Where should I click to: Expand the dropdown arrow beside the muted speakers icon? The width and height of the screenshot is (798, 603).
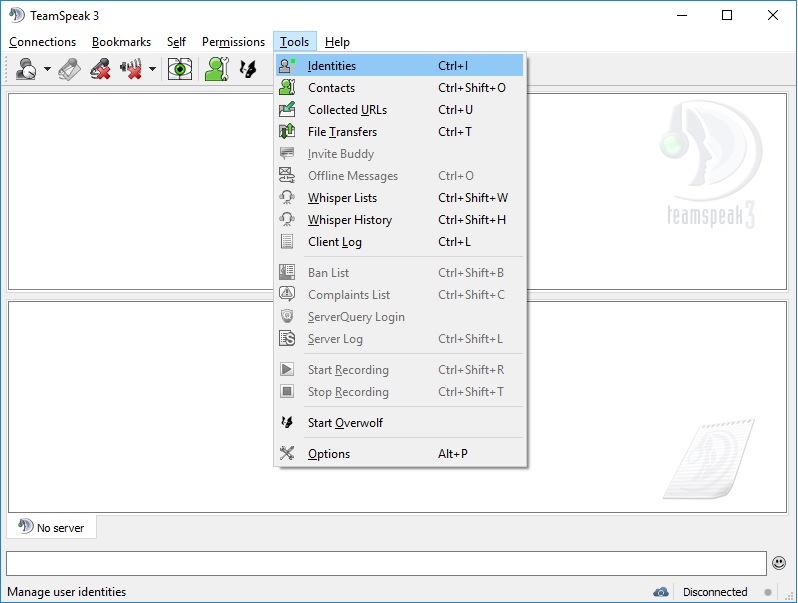pos(152,71)
